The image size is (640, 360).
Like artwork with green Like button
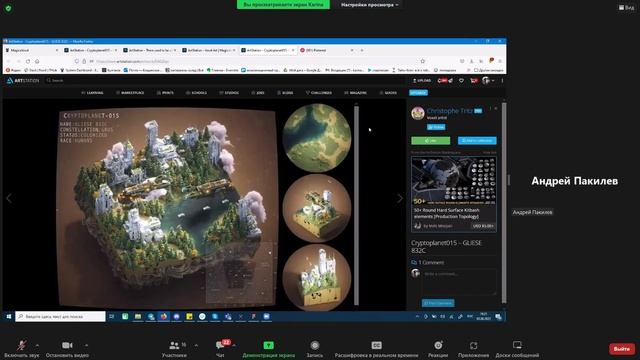pyautogui.click(x=431, y=140)
